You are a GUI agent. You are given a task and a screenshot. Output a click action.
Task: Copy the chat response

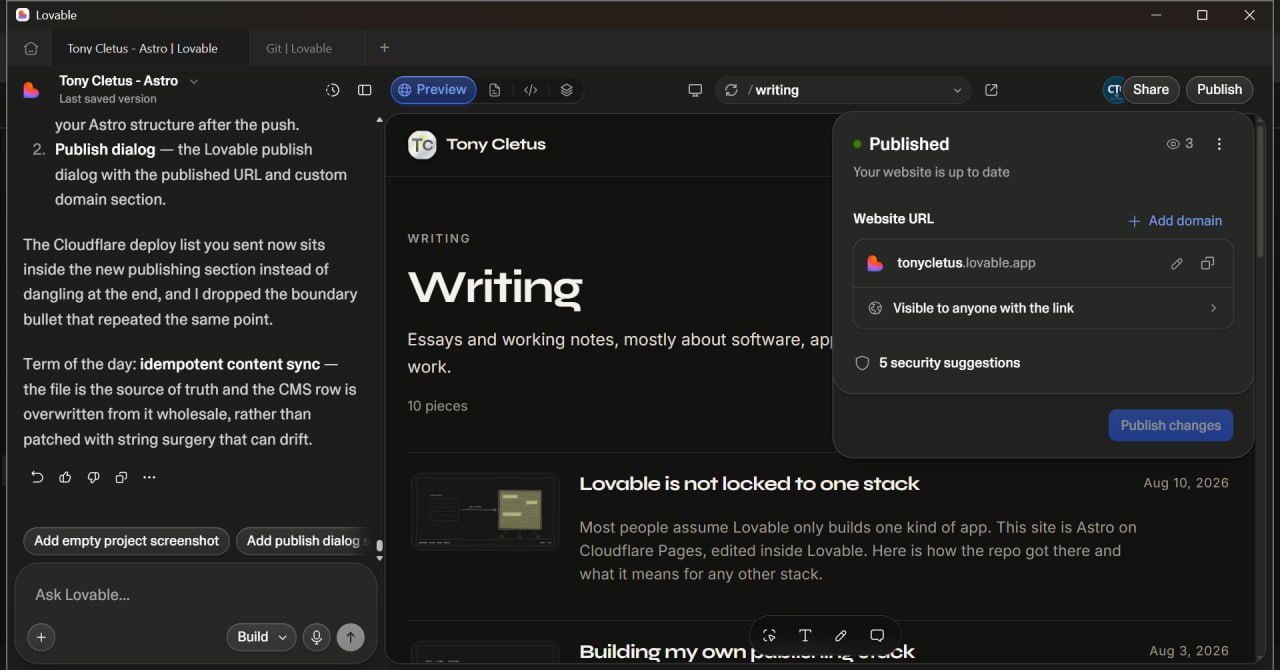coord(121,477)
